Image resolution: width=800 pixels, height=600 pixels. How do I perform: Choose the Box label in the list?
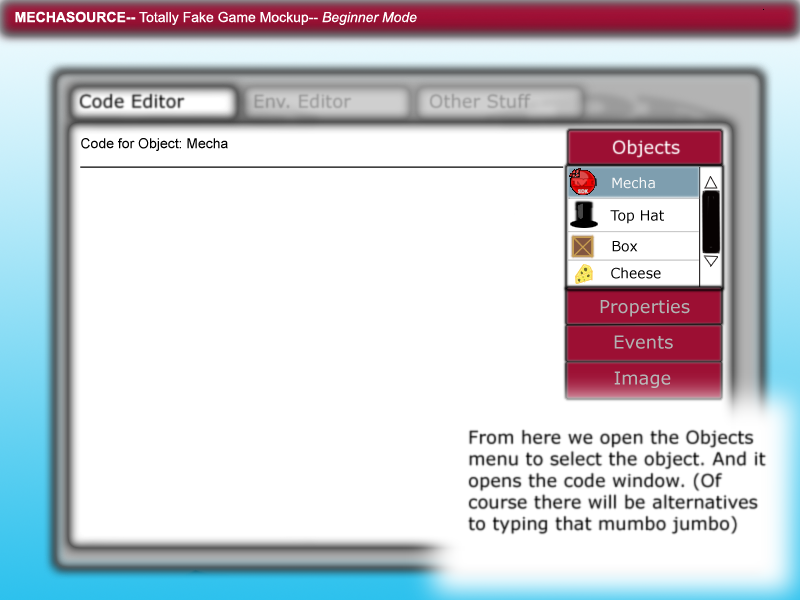pos(624,246)
